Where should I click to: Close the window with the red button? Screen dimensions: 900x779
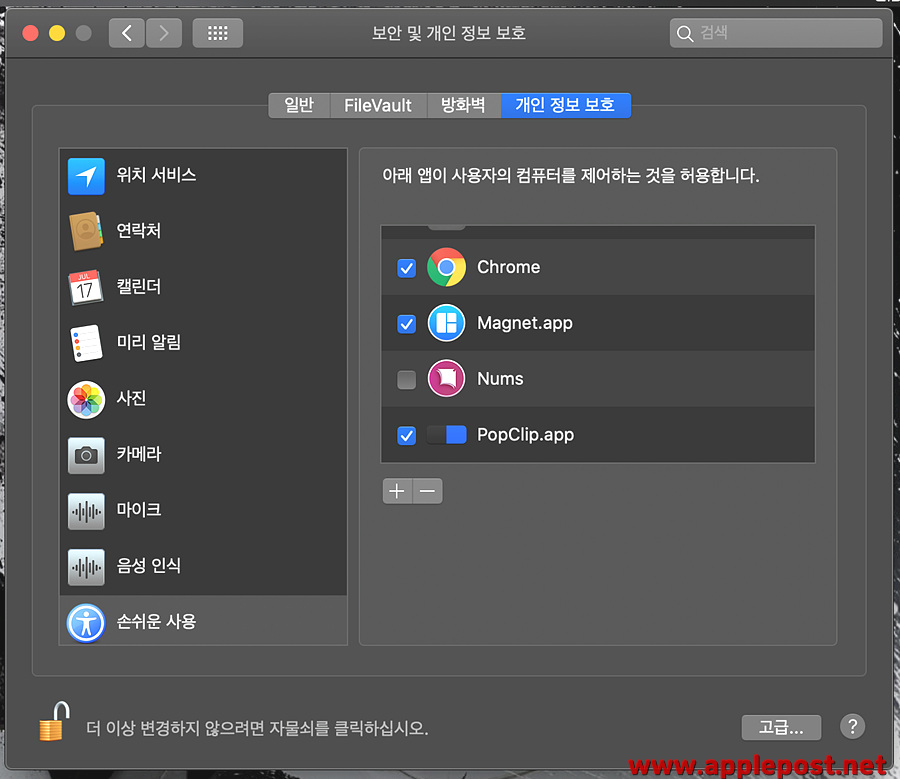pos(30,33)
